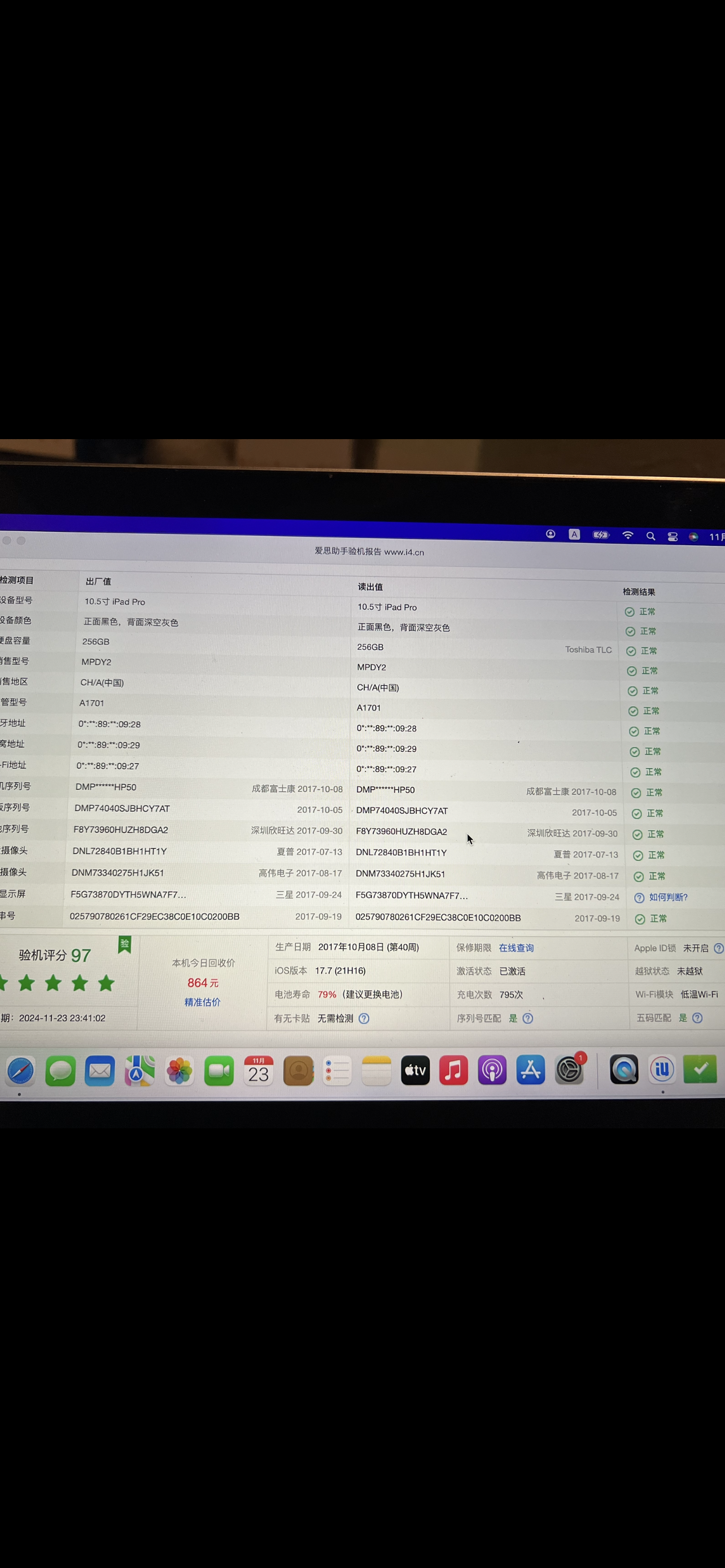
Task: Click 如何判断? link in display row
Action: (668, 897)
